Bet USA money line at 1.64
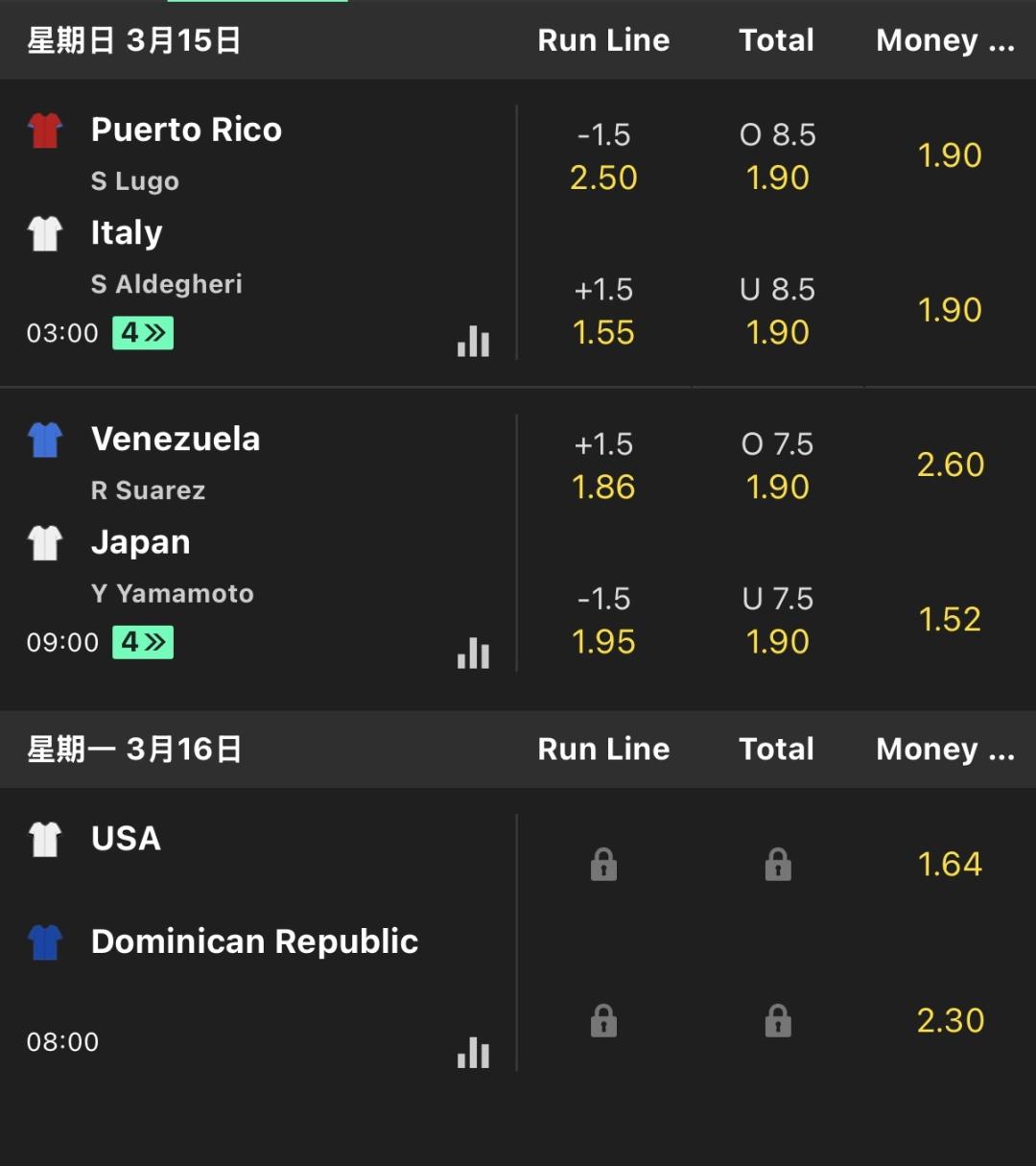This screenshot has width=1036, height=1166. coord(950,864)
